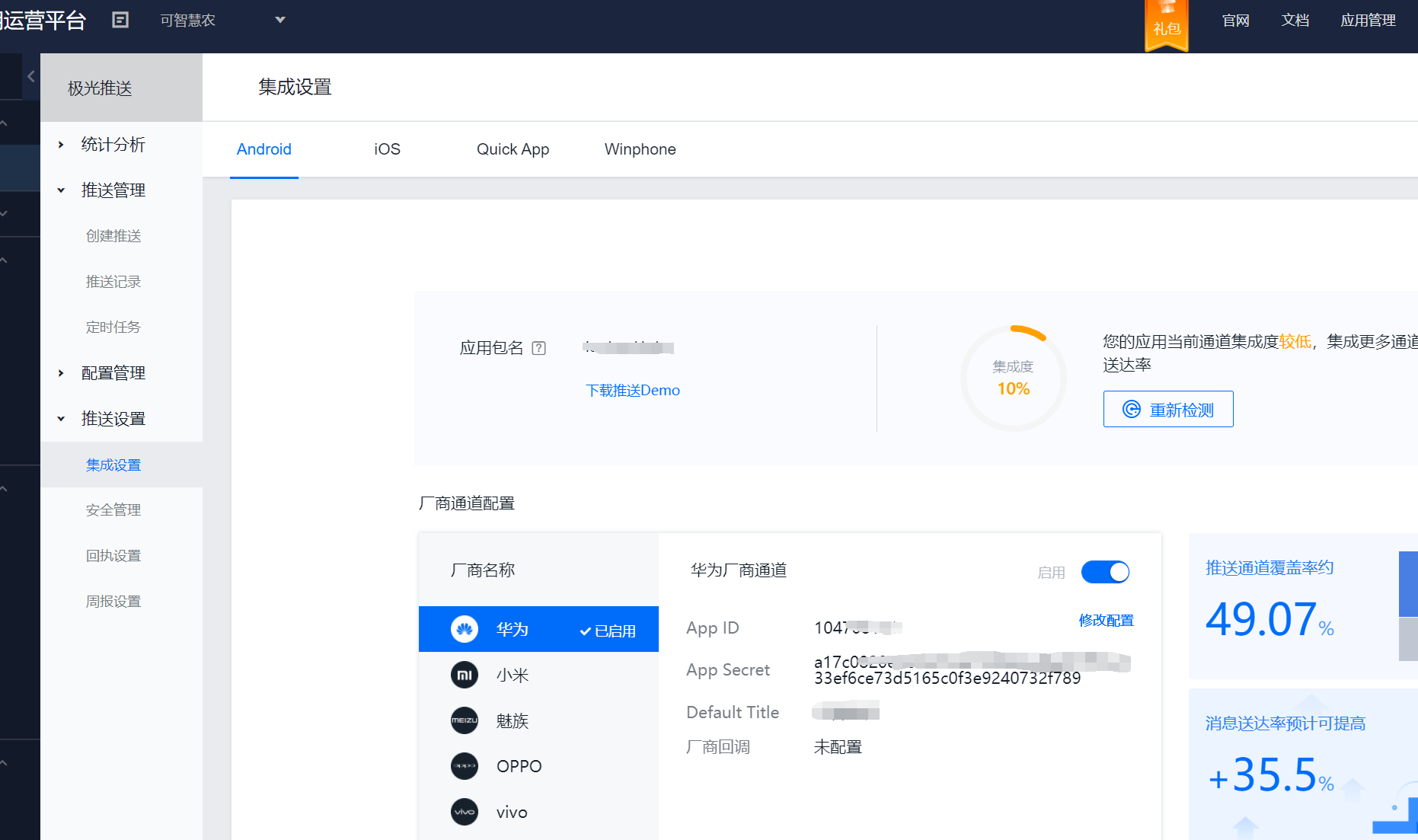
Task: Click the 集成度 10% progress ring
Action: [x=1014, y=378]
